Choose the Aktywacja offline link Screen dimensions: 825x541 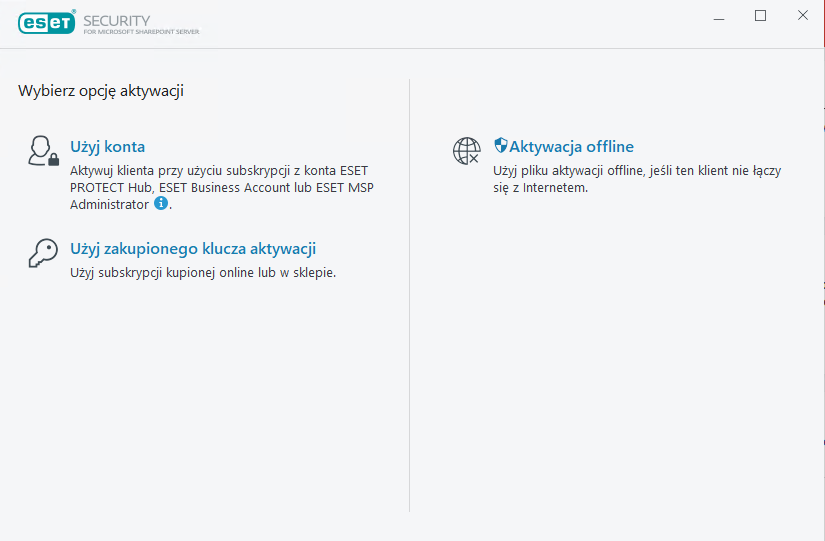point(571,146)
